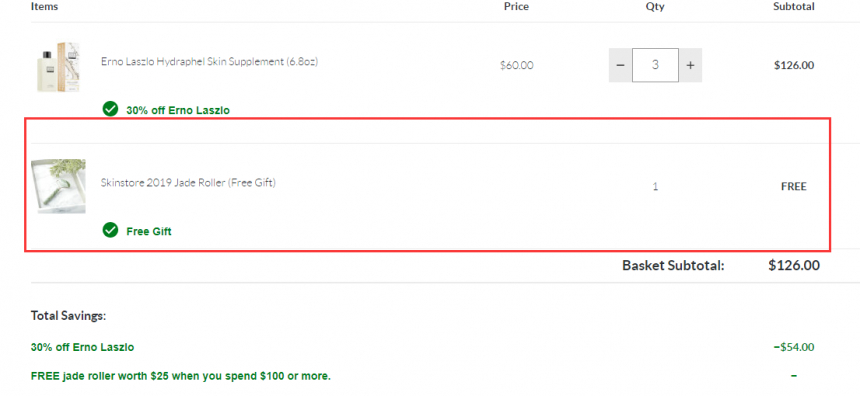Viewport: 860px width, 396px height.
Task: Click the Free Gift offer label
Action: [x=149, y=231]
